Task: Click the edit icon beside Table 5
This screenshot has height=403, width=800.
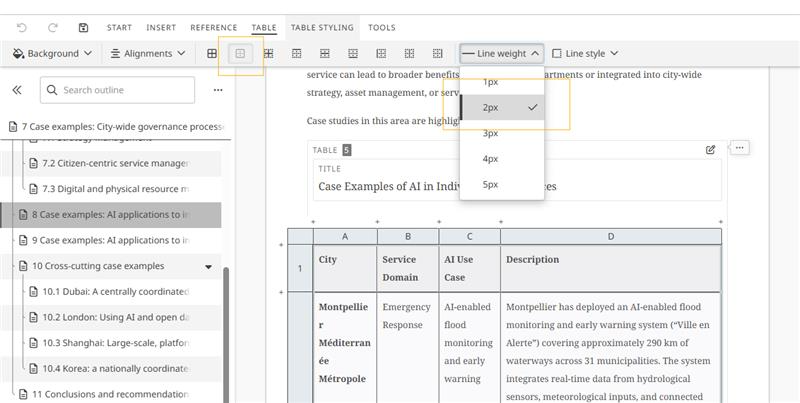Action: point(710,149)
